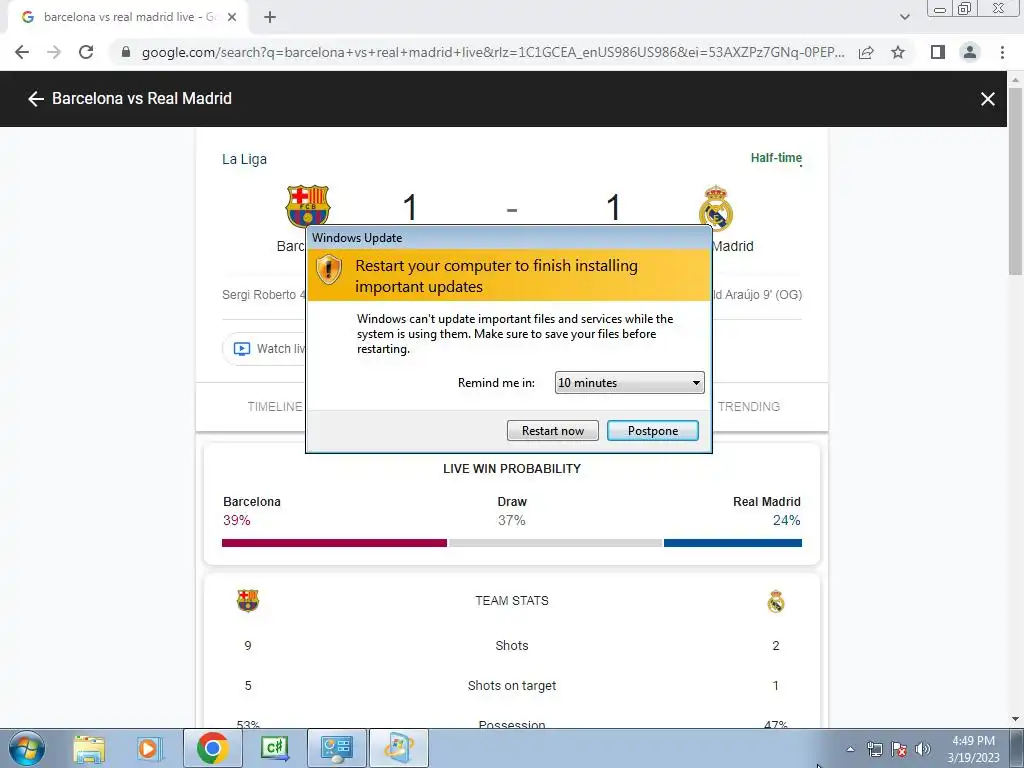The width and height of the screenshot is (1024, 768).
Task: Show hidden tray icons arrow
Action: (x=850, y=749)
